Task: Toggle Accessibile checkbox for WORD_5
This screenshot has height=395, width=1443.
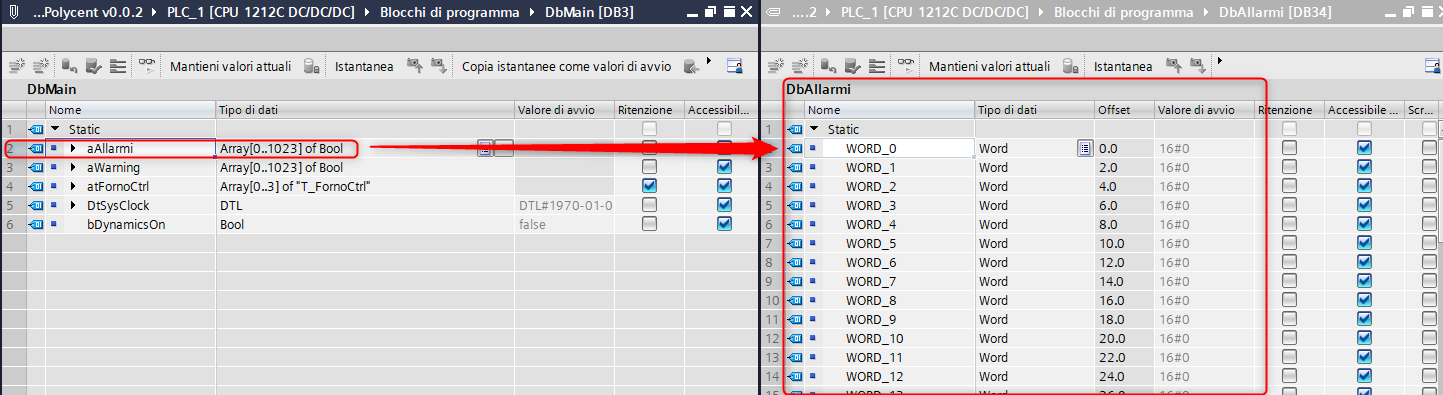Action: [1364, 243]
